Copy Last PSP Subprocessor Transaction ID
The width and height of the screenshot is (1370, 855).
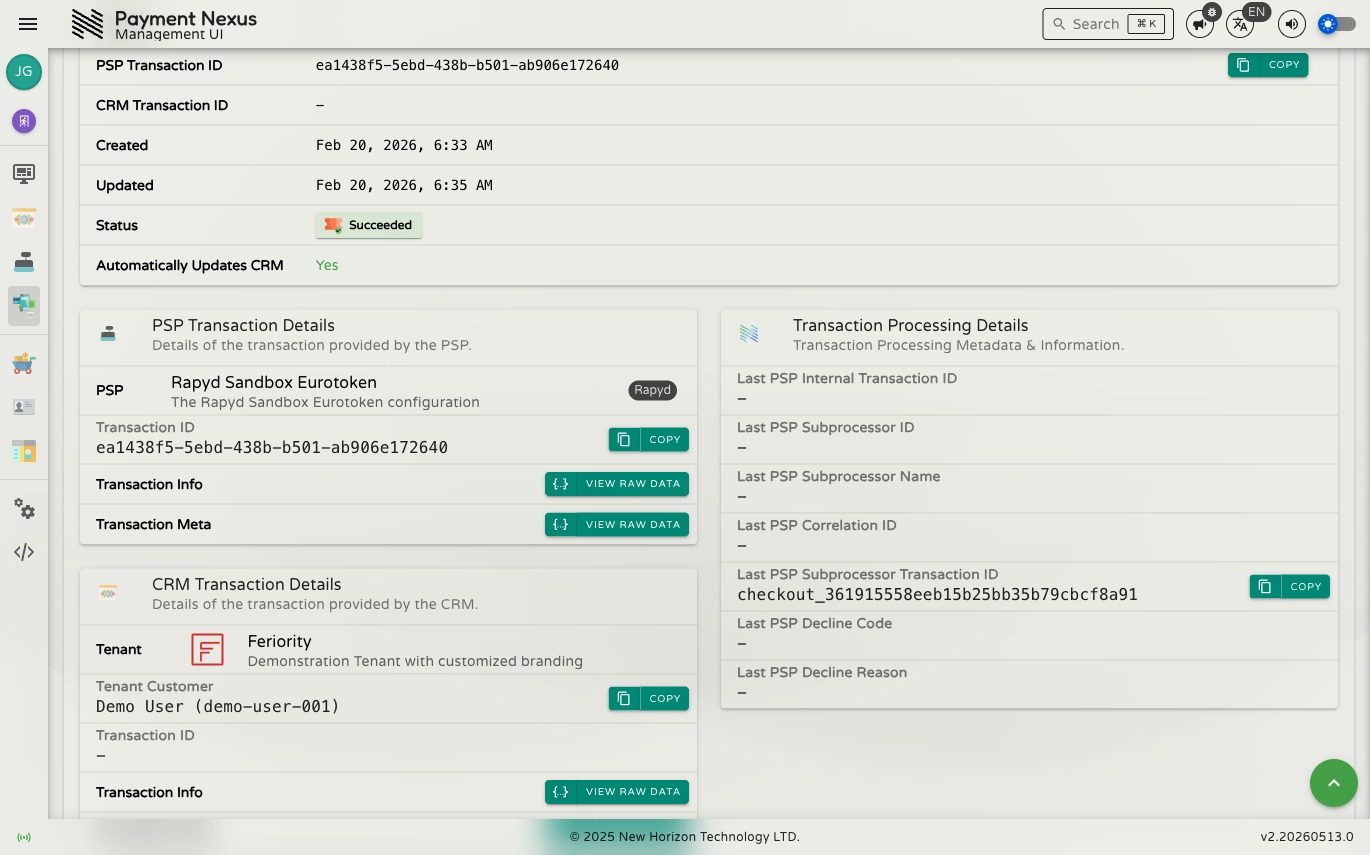1290,586
